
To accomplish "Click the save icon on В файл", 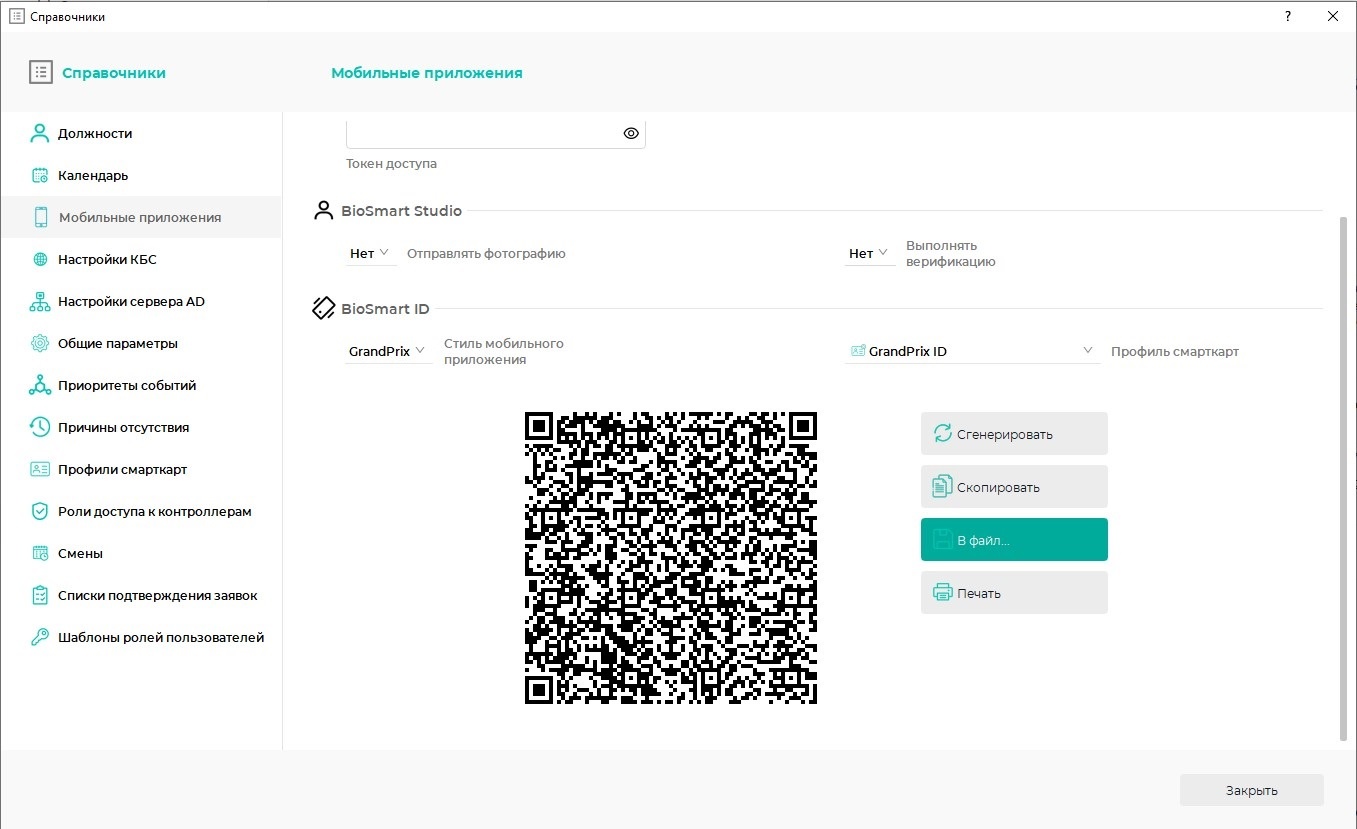I will (942, 540).
